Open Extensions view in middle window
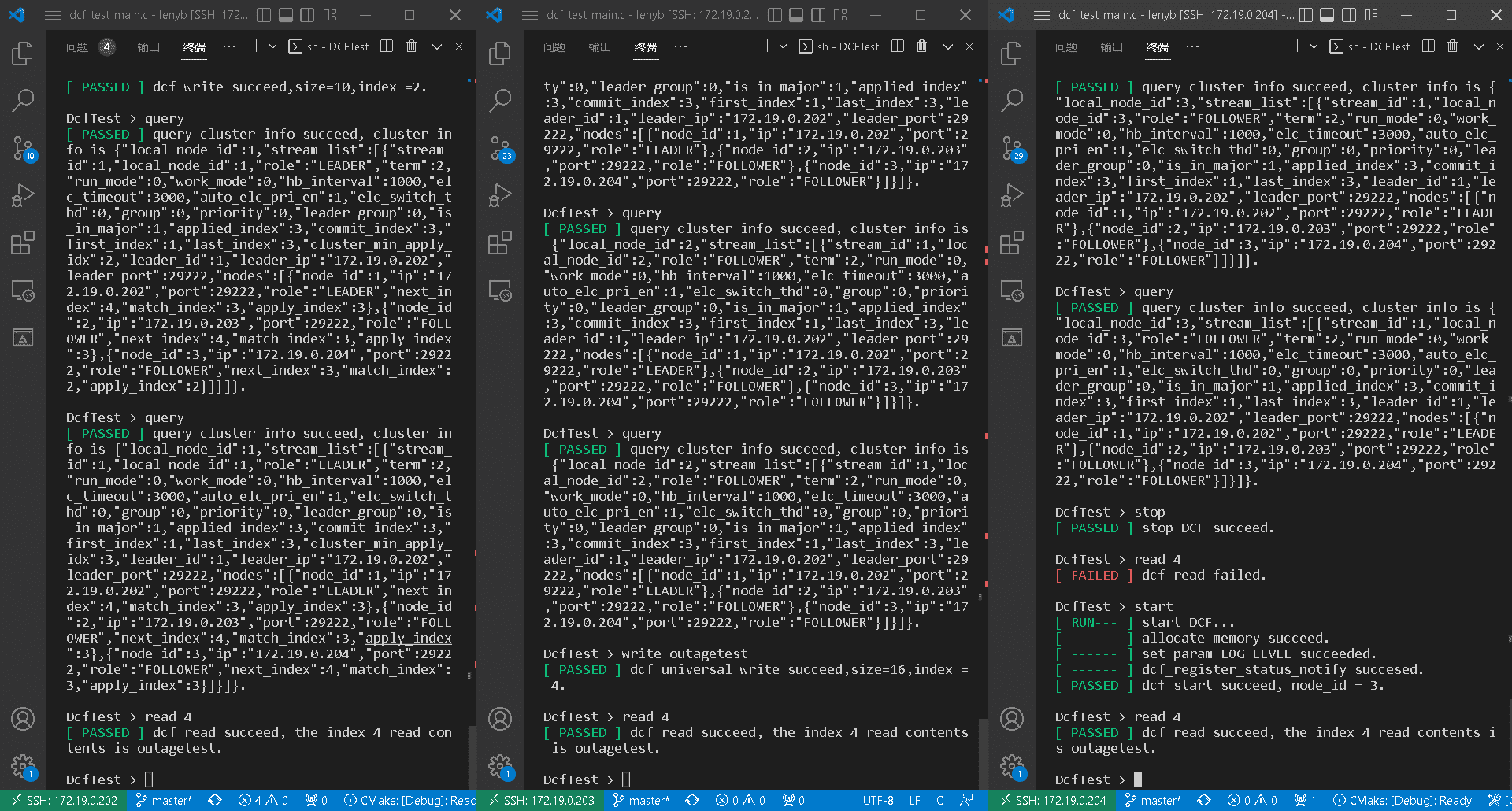The image size is (1512, 811). 500,243
